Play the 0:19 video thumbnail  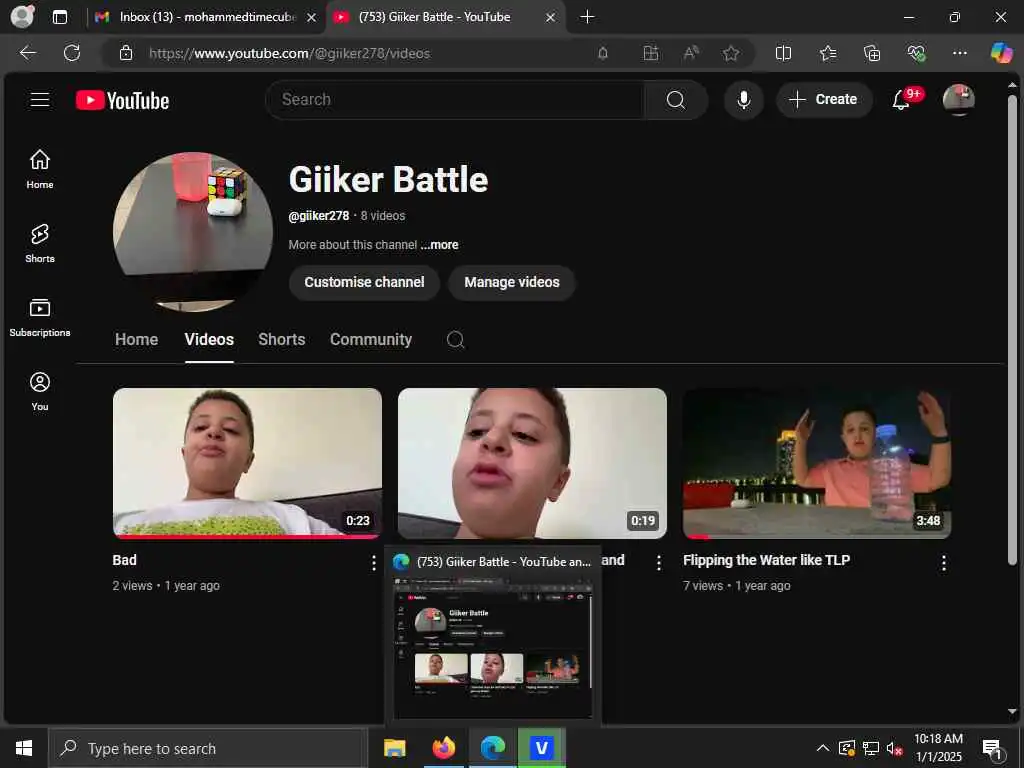[532, 463]
